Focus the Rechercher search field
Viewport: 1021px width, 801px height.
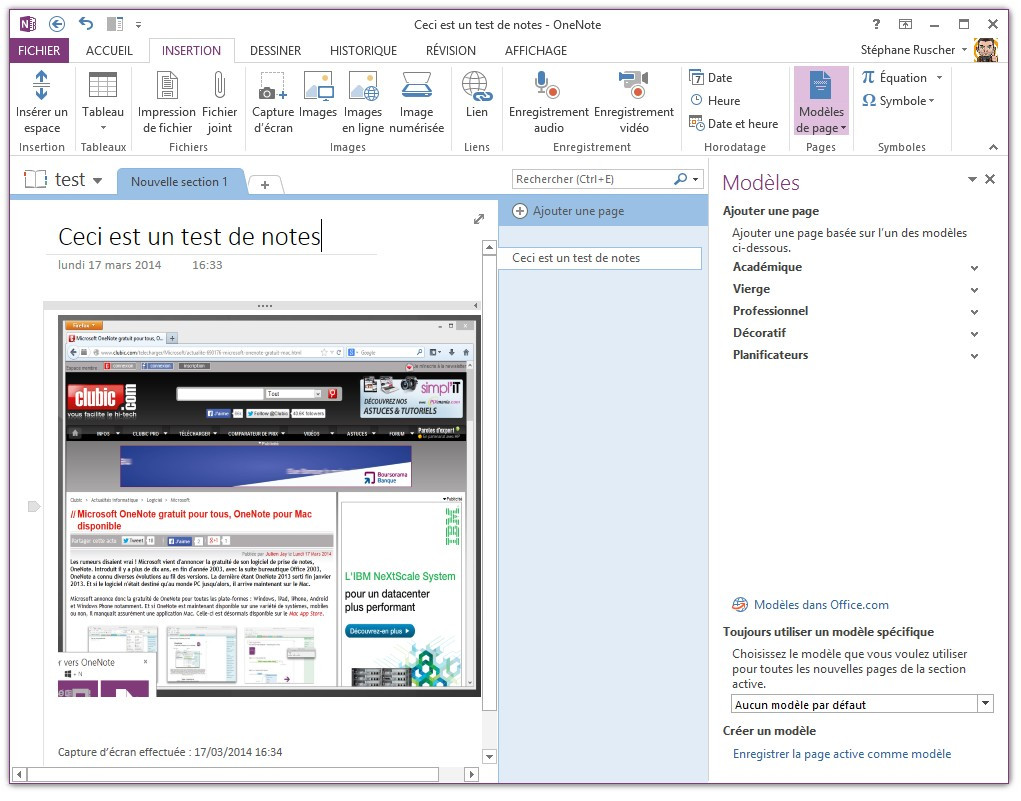(x=592, y=179)
